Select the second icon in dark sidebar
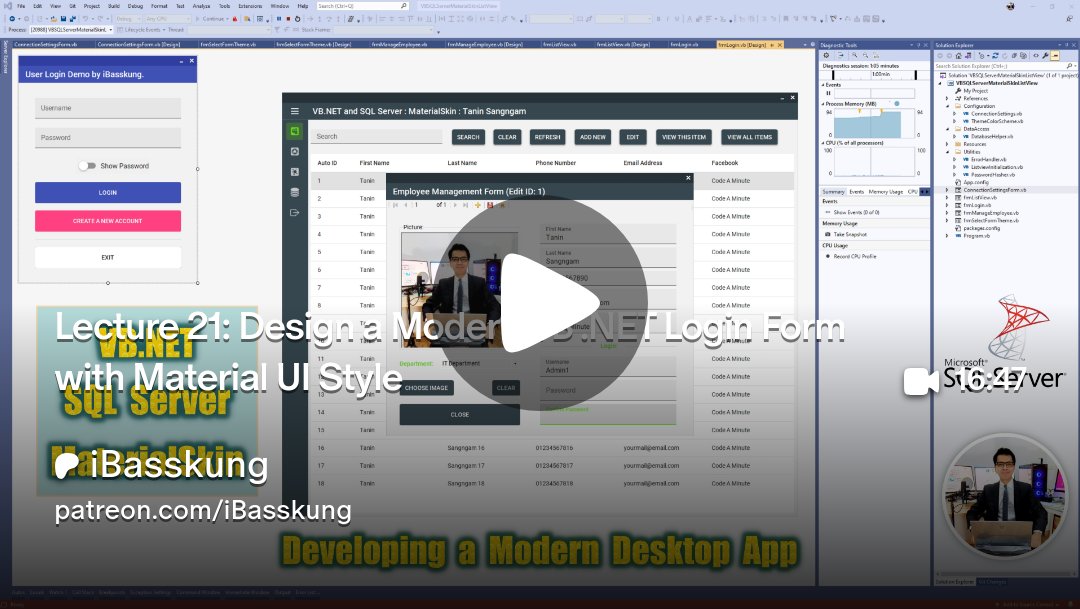Viewport: 1080px width, 609px height. point(295,152)
